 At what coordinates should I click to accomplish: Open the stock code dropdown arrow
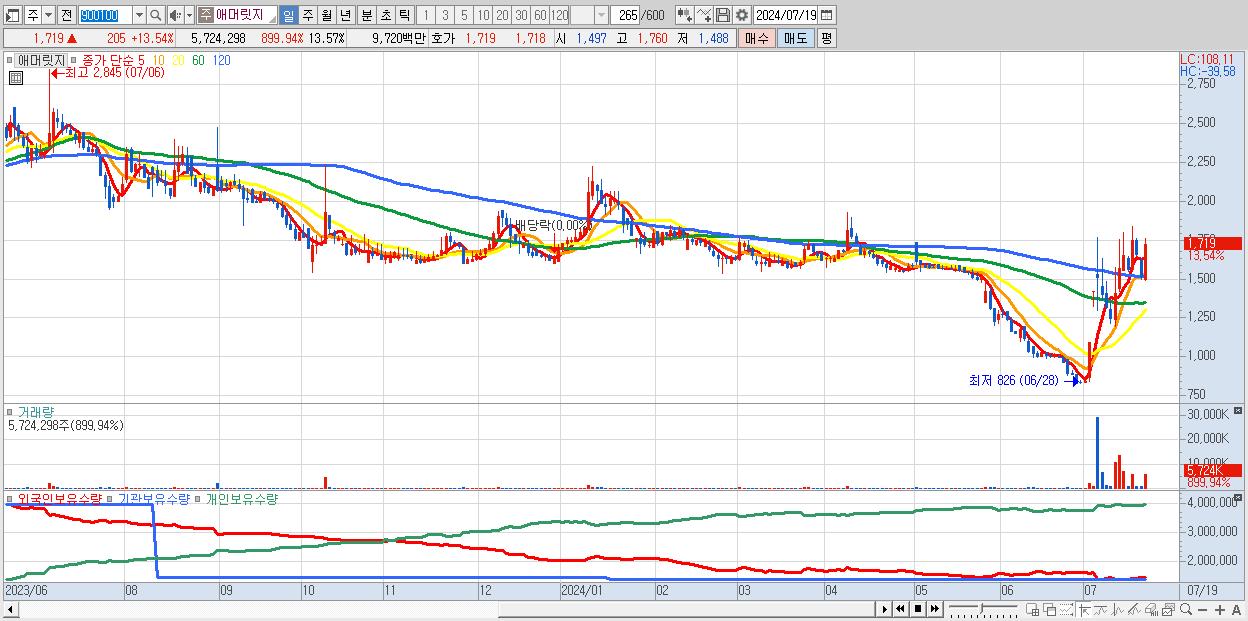point(139,15)
